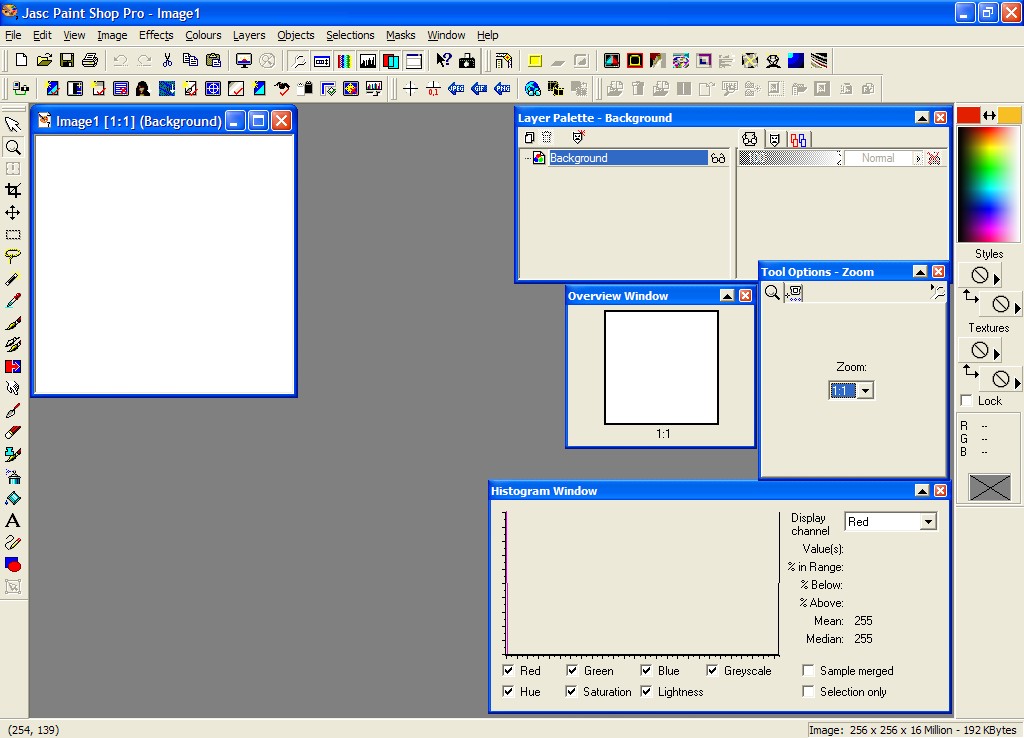
Task: Select the Freehand lasso tool
Action: (x=12, y=257)
